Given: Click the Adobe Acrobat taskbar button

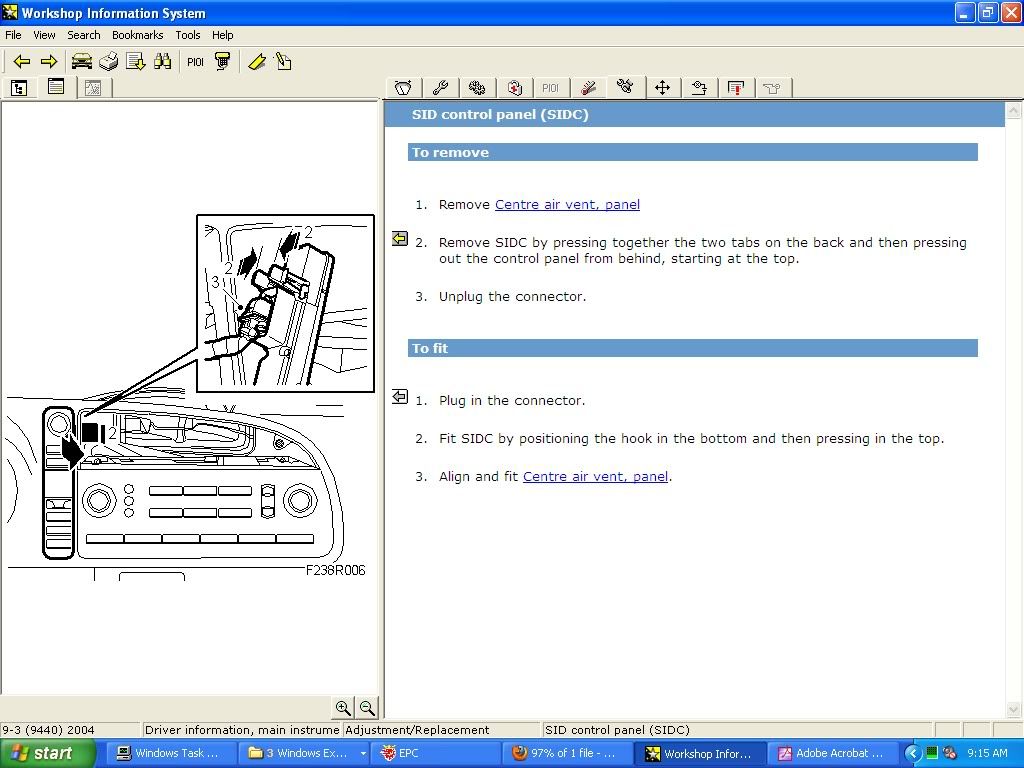Looking at the screenshot, I should (832, 753).
